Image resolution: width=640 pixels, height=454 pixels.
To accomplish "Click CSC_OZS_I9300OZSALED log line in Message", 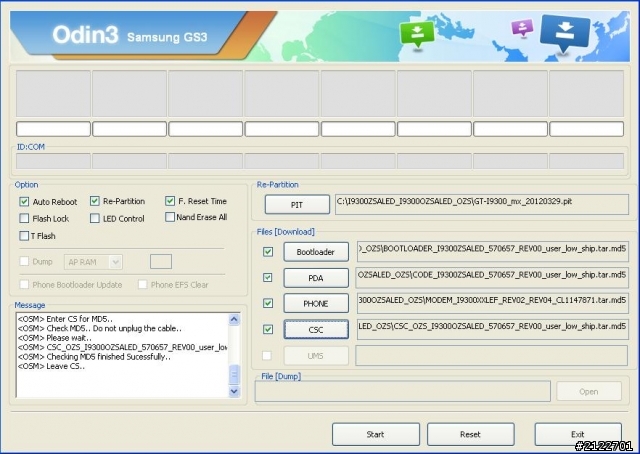I will pos(122,347).
